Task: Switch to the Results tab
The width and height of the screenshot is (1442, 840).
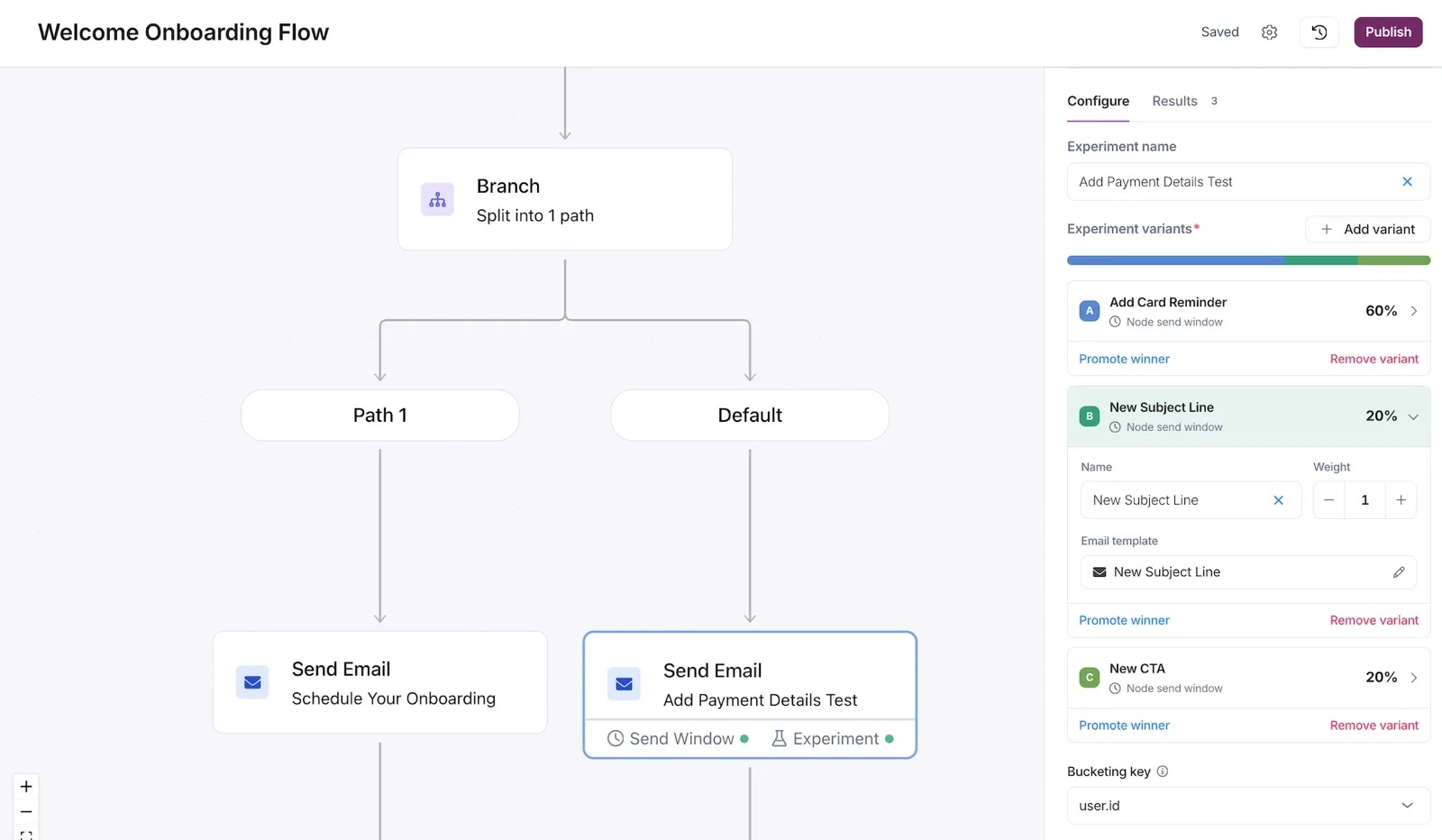Action: pyautogui.click(x=1174, y=101)
